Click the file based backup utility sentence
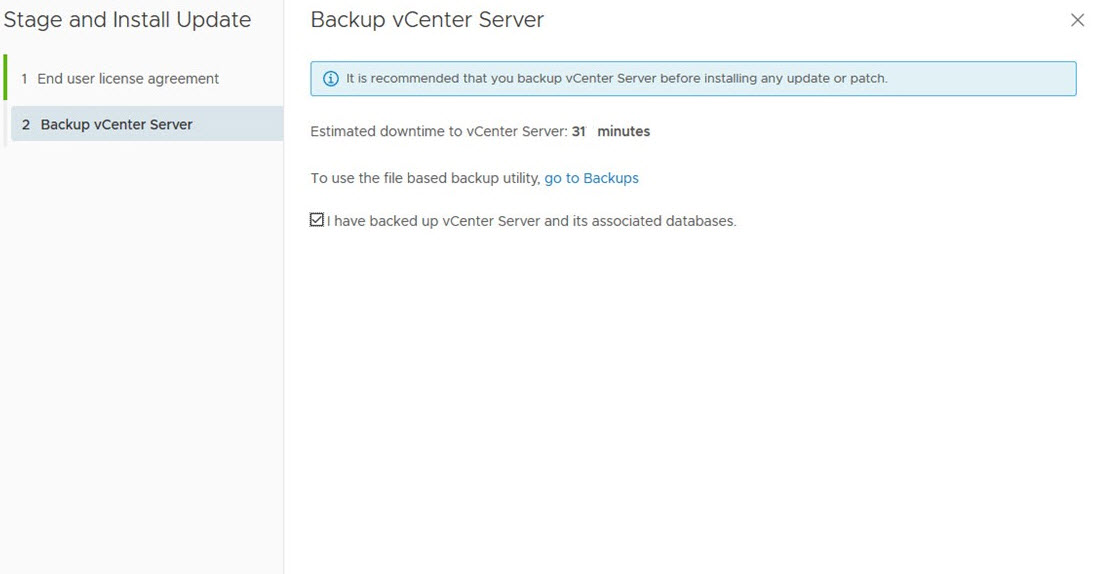The height and width of the screenshot is (574, 1097). 425,178
